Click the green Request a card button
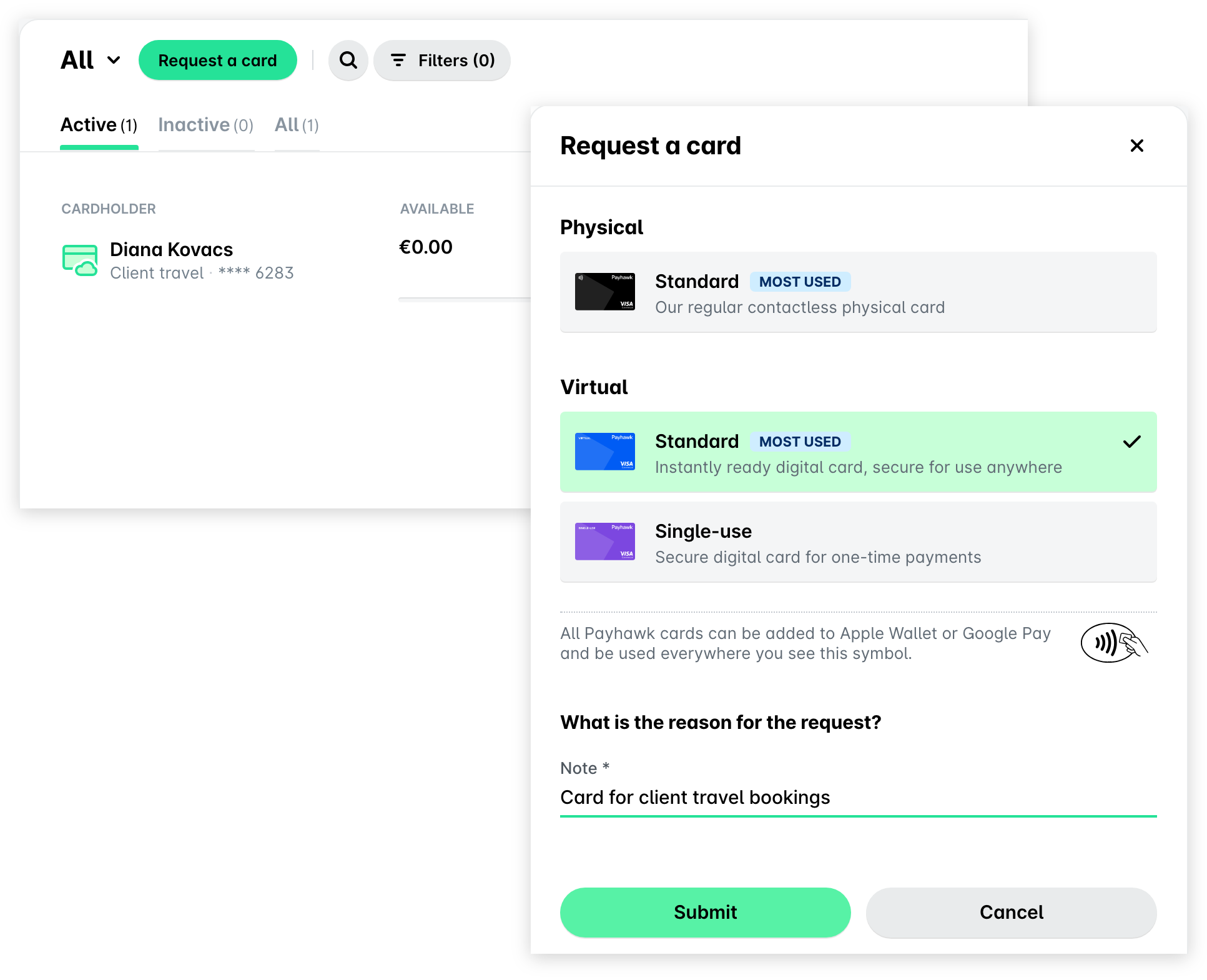 [217, 60]
